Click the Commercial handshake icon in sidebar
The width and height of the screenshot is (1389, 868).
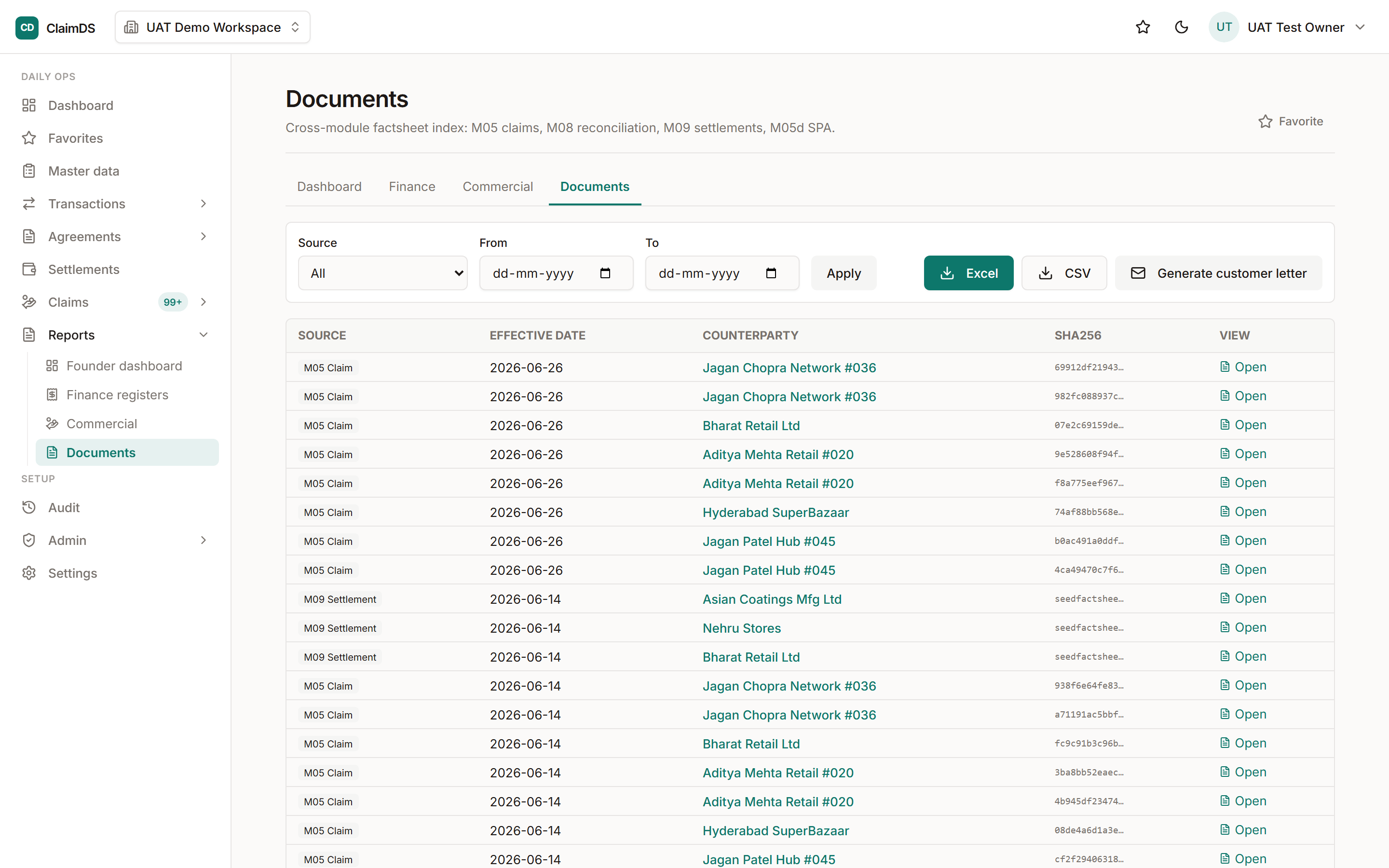coord(52,423)
